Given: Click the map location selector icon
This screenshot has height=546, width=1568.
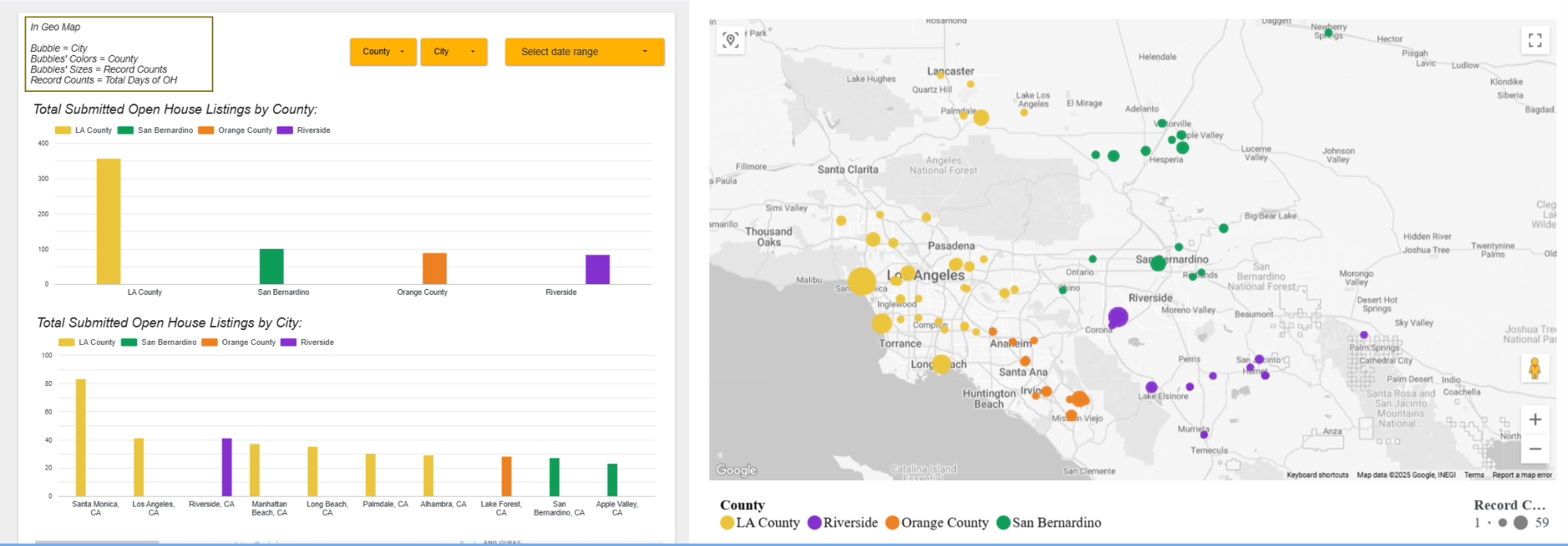Looking at the screenshot, I should 730,39.
